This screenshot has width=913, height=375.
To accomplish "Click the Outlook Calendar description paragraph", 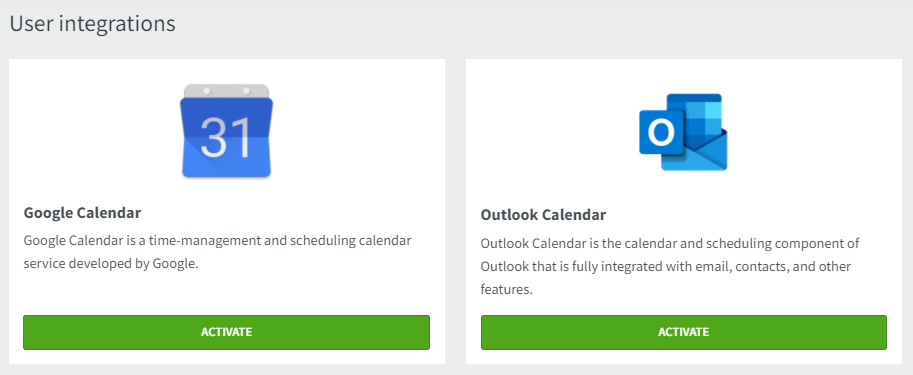I will point(670,266).
